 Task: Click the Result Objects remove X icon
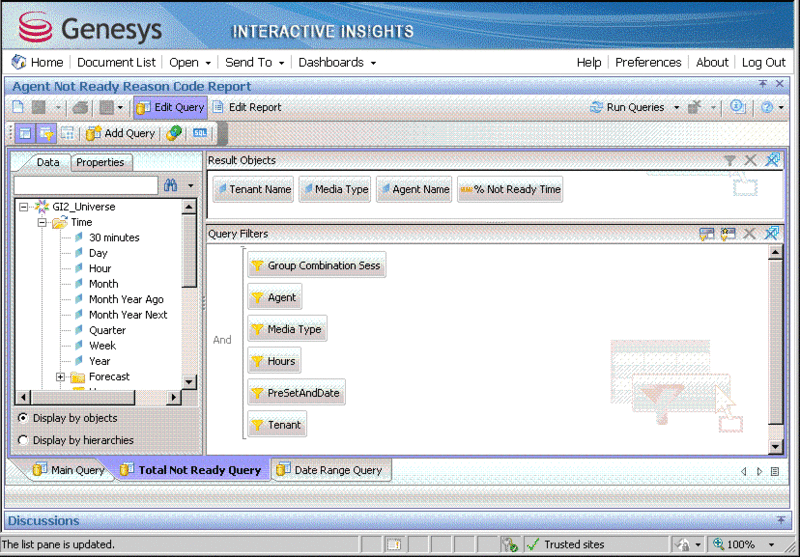coord(750,161)
